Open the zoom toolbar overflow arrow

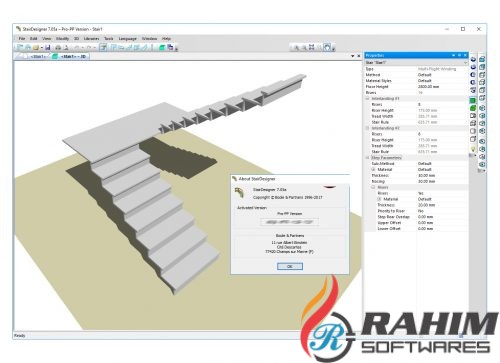coord(333,49)
